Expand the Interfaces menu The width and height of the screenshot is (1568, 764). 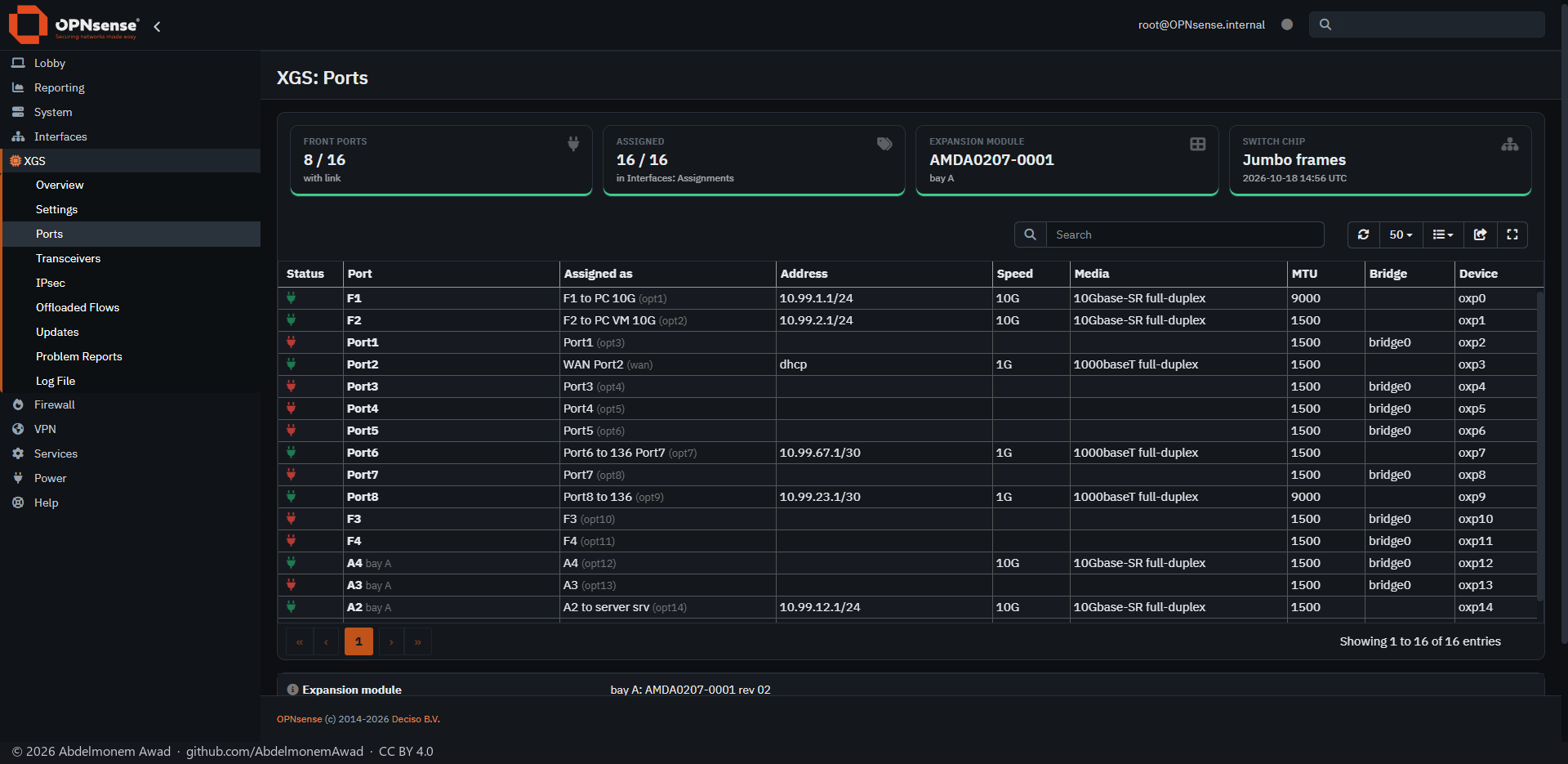pos(131,136)
